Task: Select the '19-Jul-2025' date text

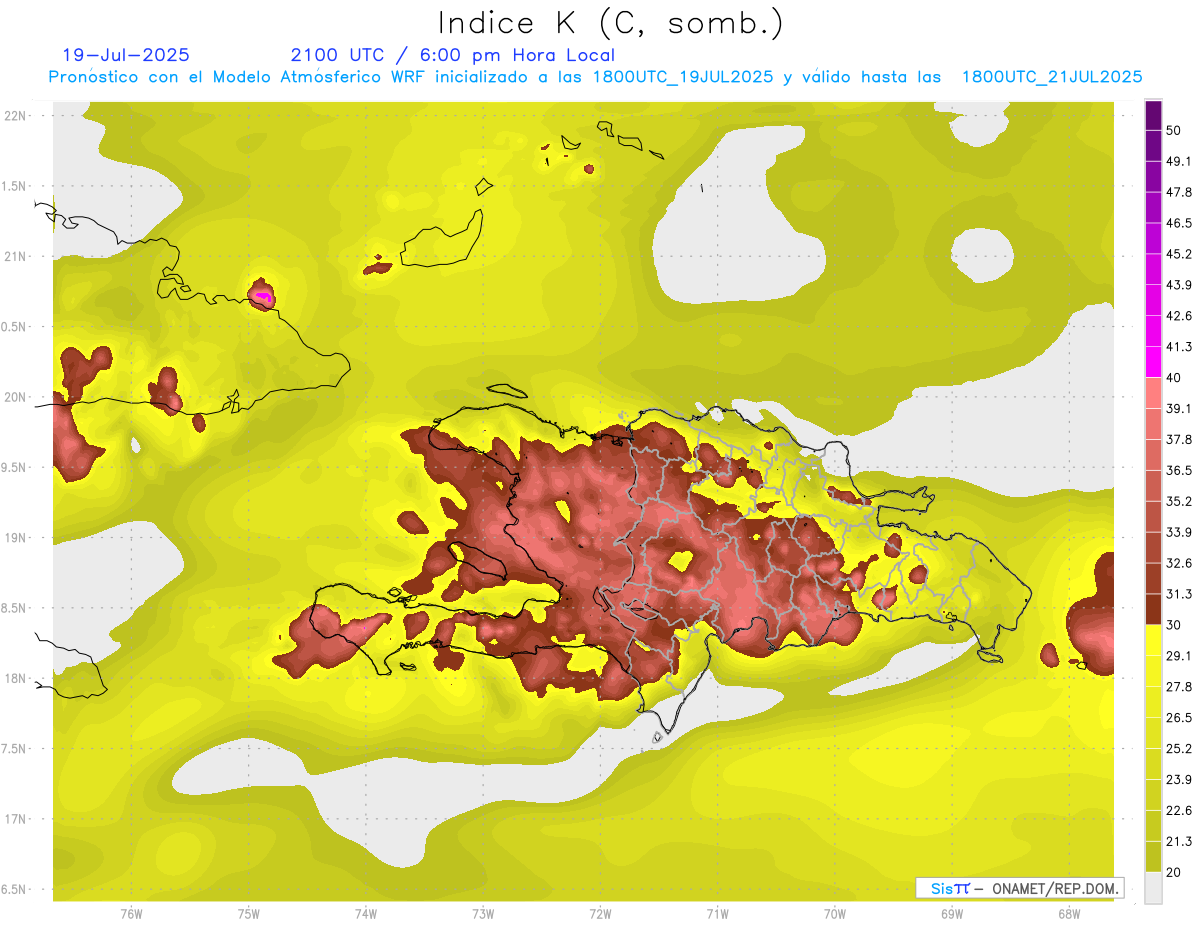Action: (x=126, y=55)
